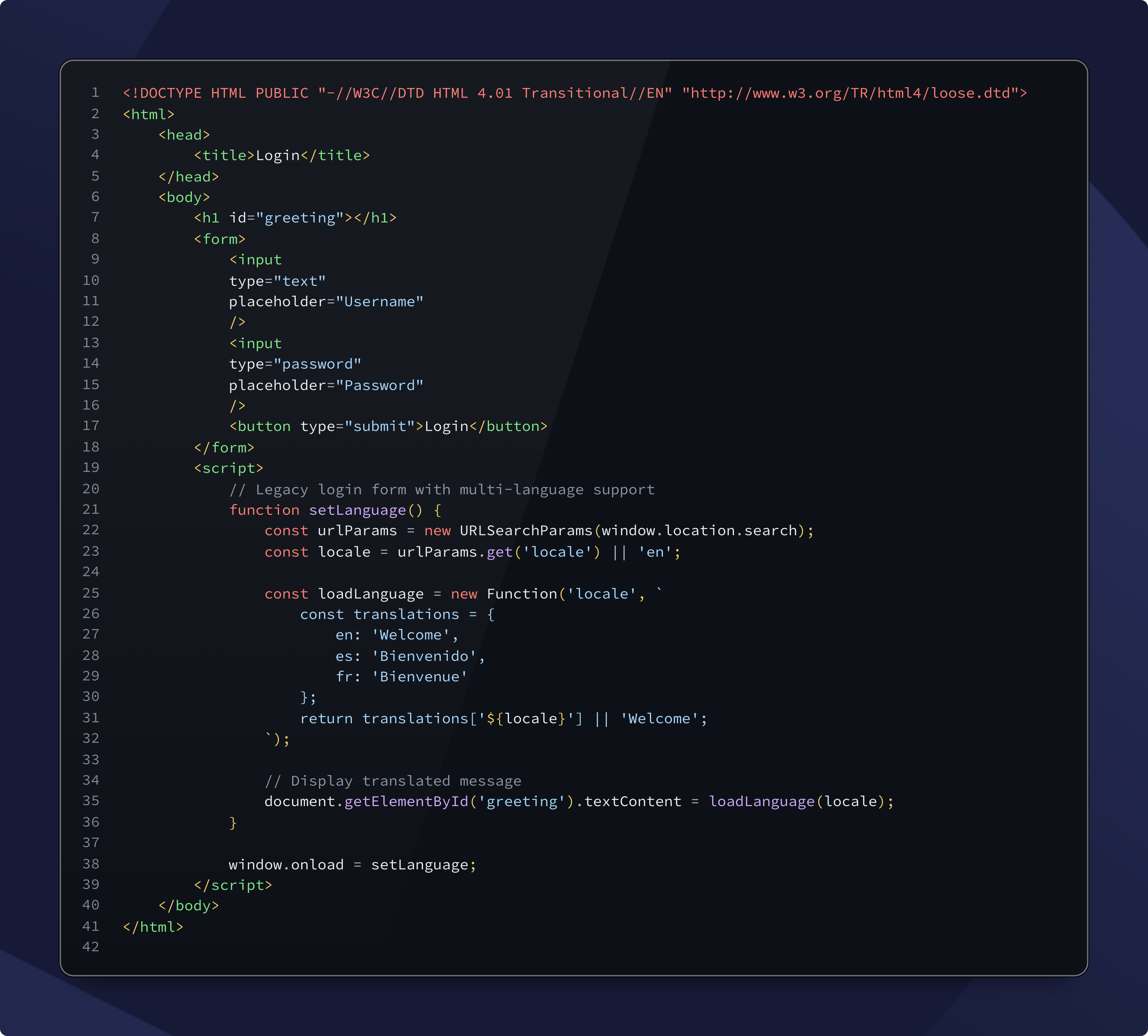The width and height of the screenshot is (1148, 1036).
Task: Select the locale variable on line 23
Action: (345, 551)
